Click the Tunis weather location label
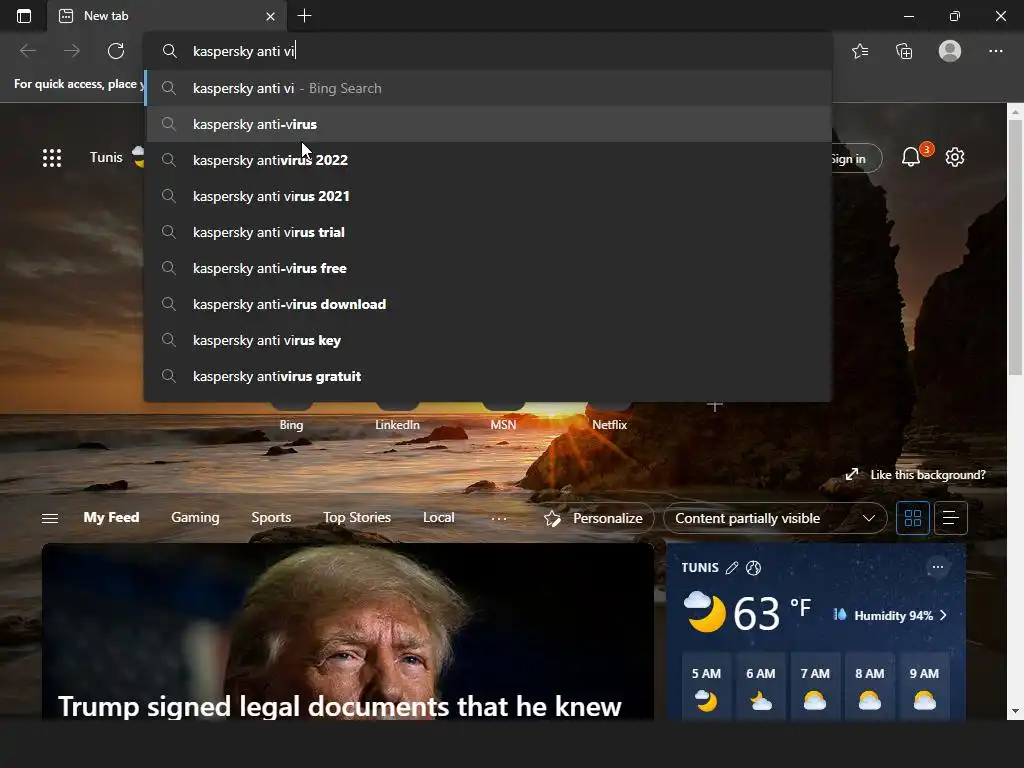 coord(106,157)
